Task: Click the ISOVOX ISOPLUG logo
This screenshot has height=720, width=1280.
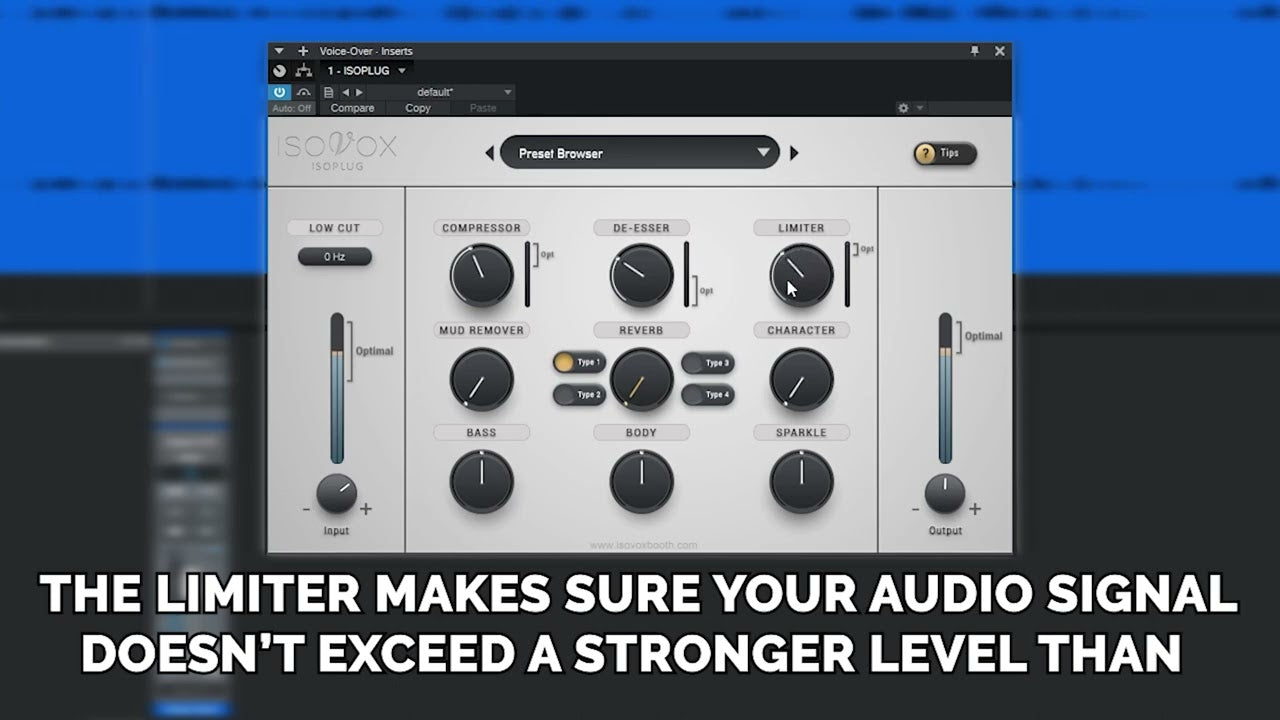Action: click(337, 151)
